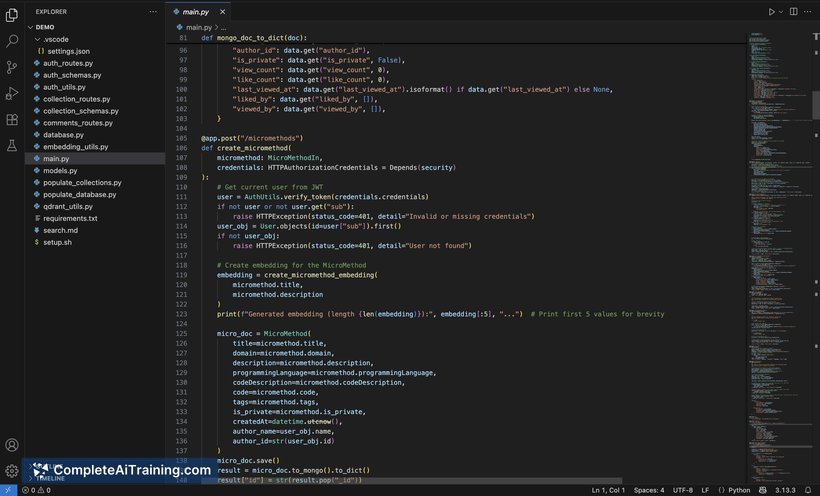Screen dimensions: 820x496
Task: Change end of line sequence LF
Action: click(x=705, y=490)
